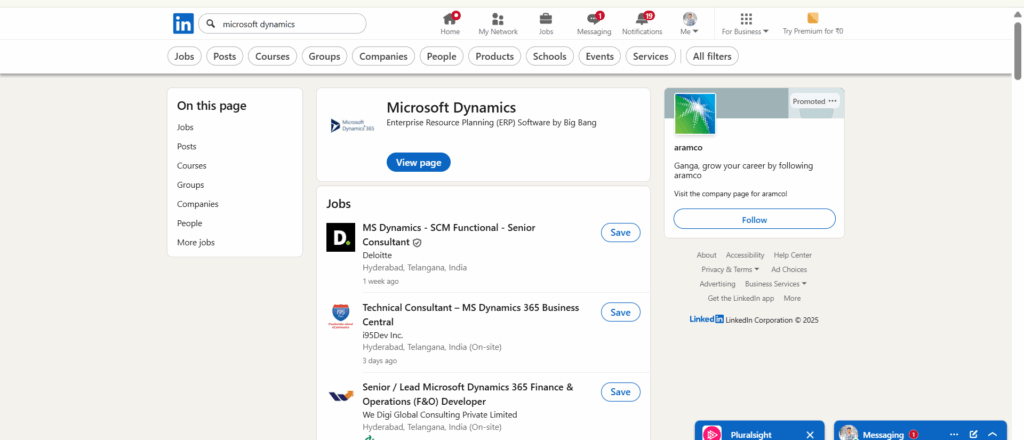The height and width of the screenshot is (440, 1024).
Task: Filter results by Posts
Action: point(225,57)
